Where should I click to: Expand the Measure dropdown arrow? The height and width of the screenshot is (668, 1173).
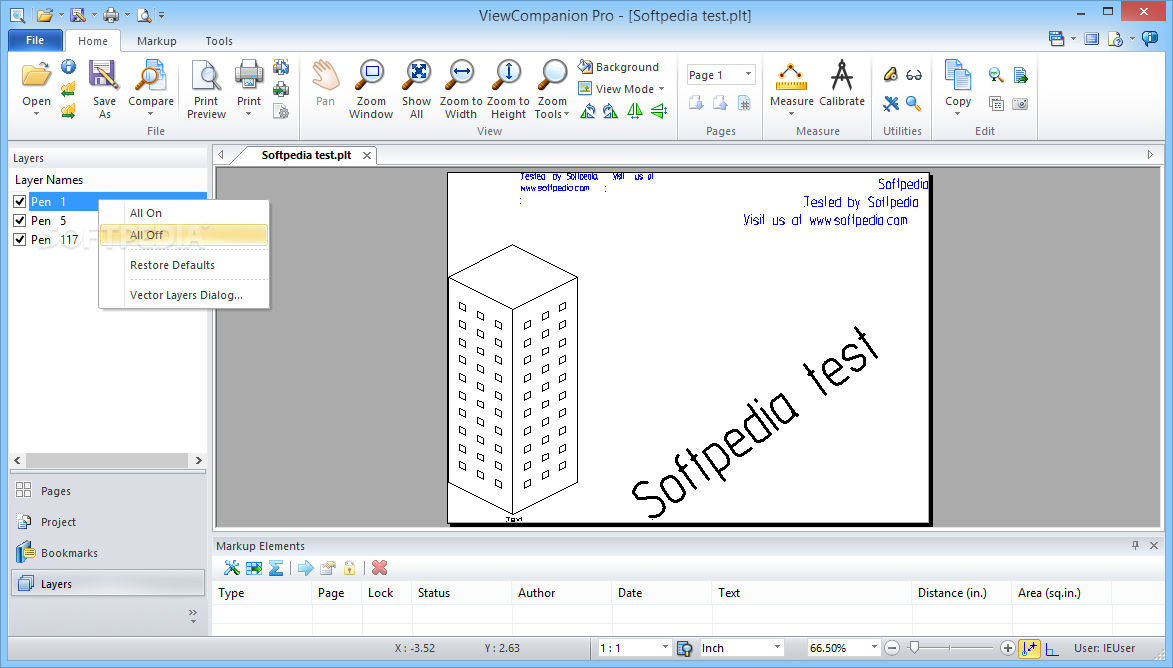pos(791,114)
